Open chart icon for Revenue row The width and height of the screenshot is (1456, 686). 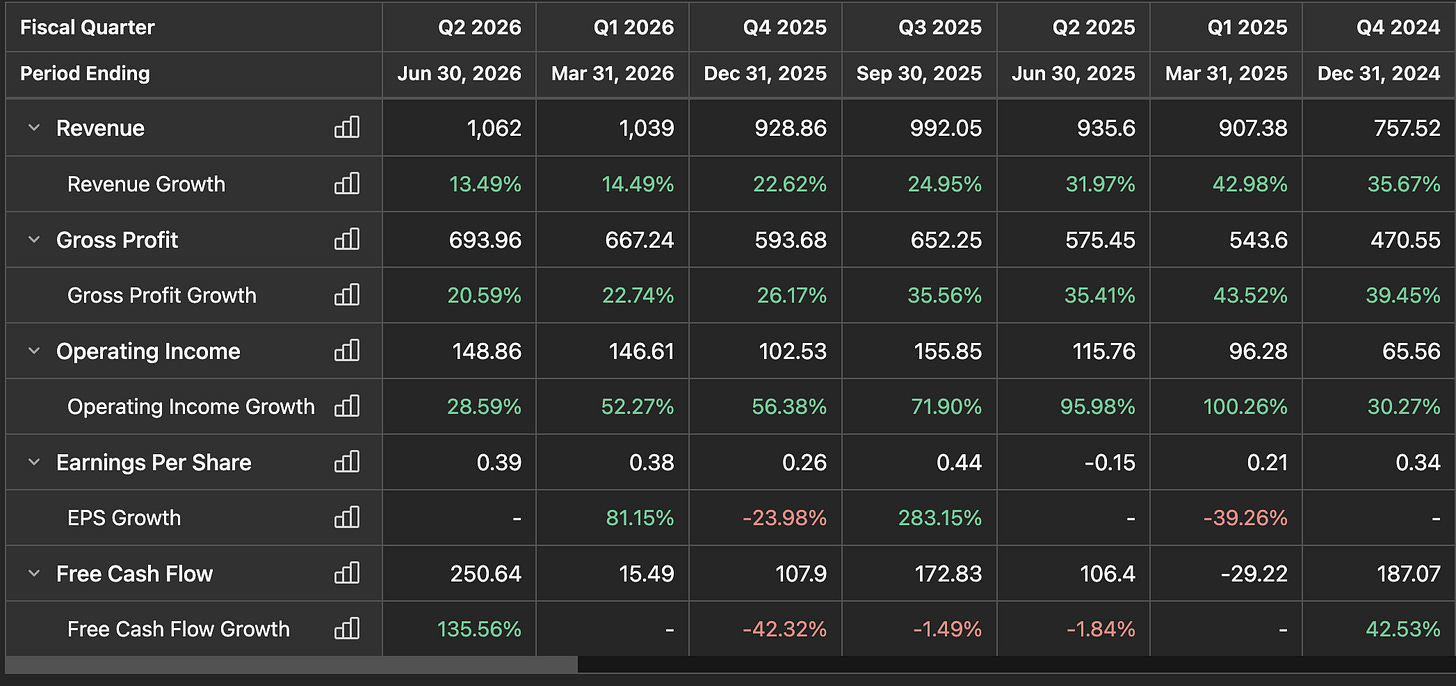click(x=347, y=127)
